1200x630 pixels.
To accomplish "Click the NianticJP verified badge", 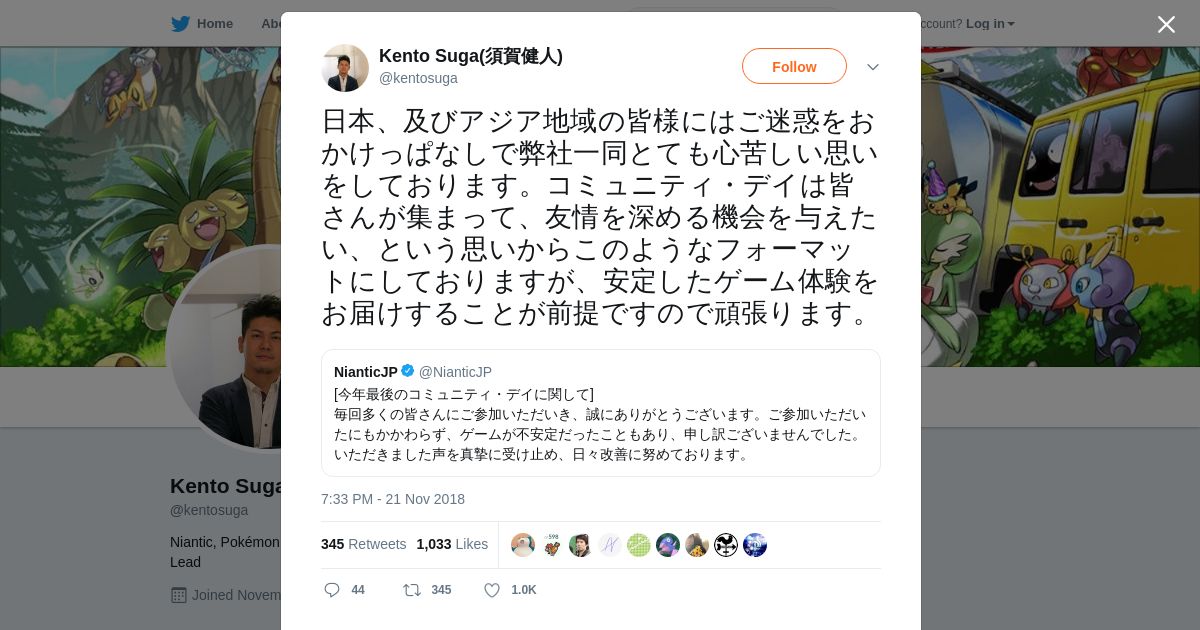I will [x=408, y=371].
